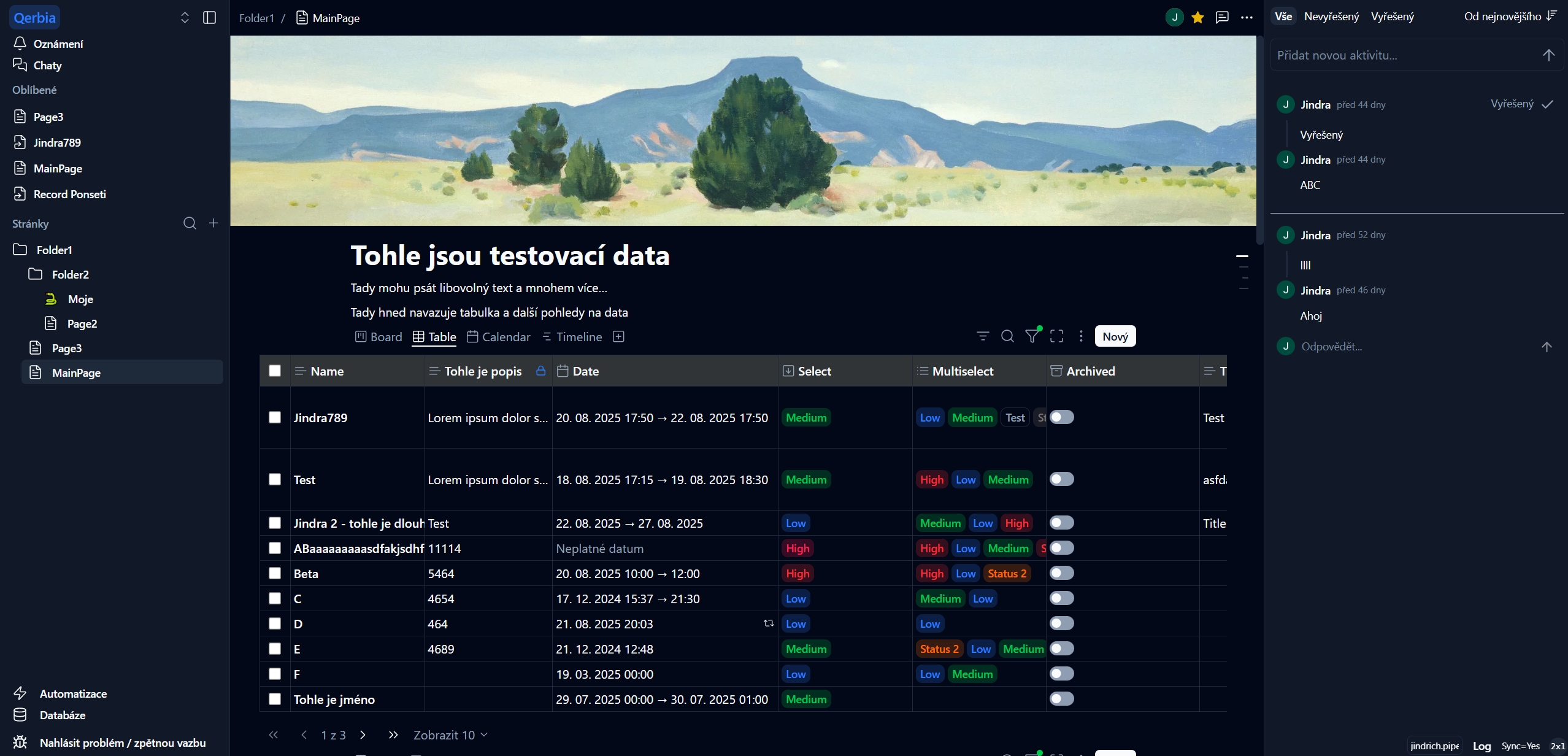Open Oznámení notifications

click(x=58, y=44)
